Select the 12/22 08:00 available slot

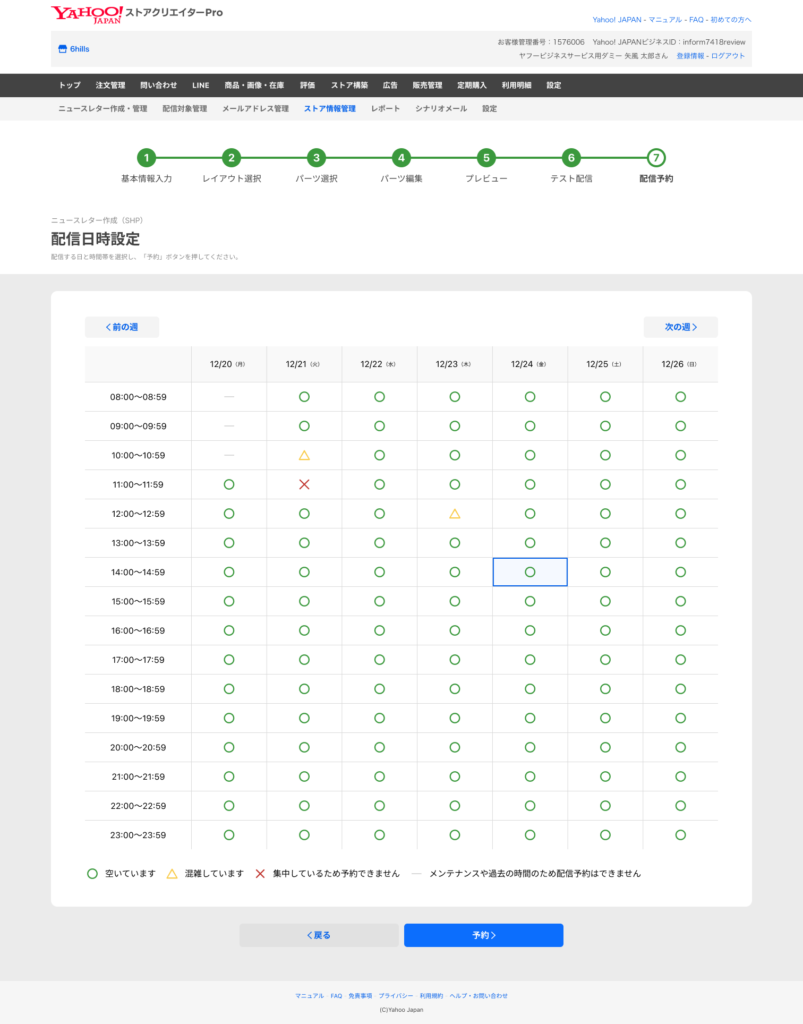tap(379, 397)
